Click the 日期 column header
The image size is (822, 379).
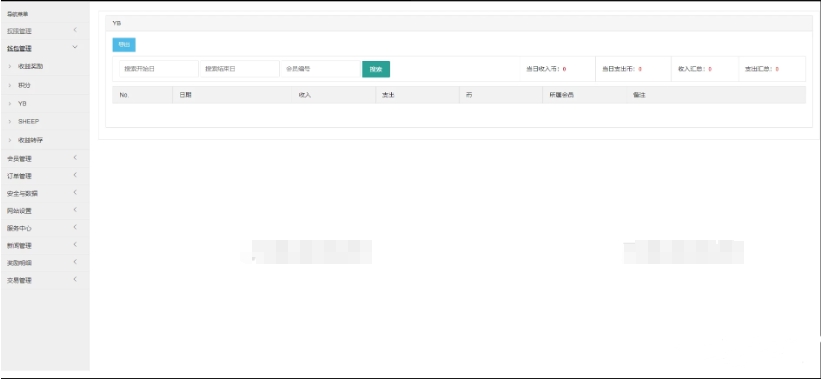[x=186, y=95]
